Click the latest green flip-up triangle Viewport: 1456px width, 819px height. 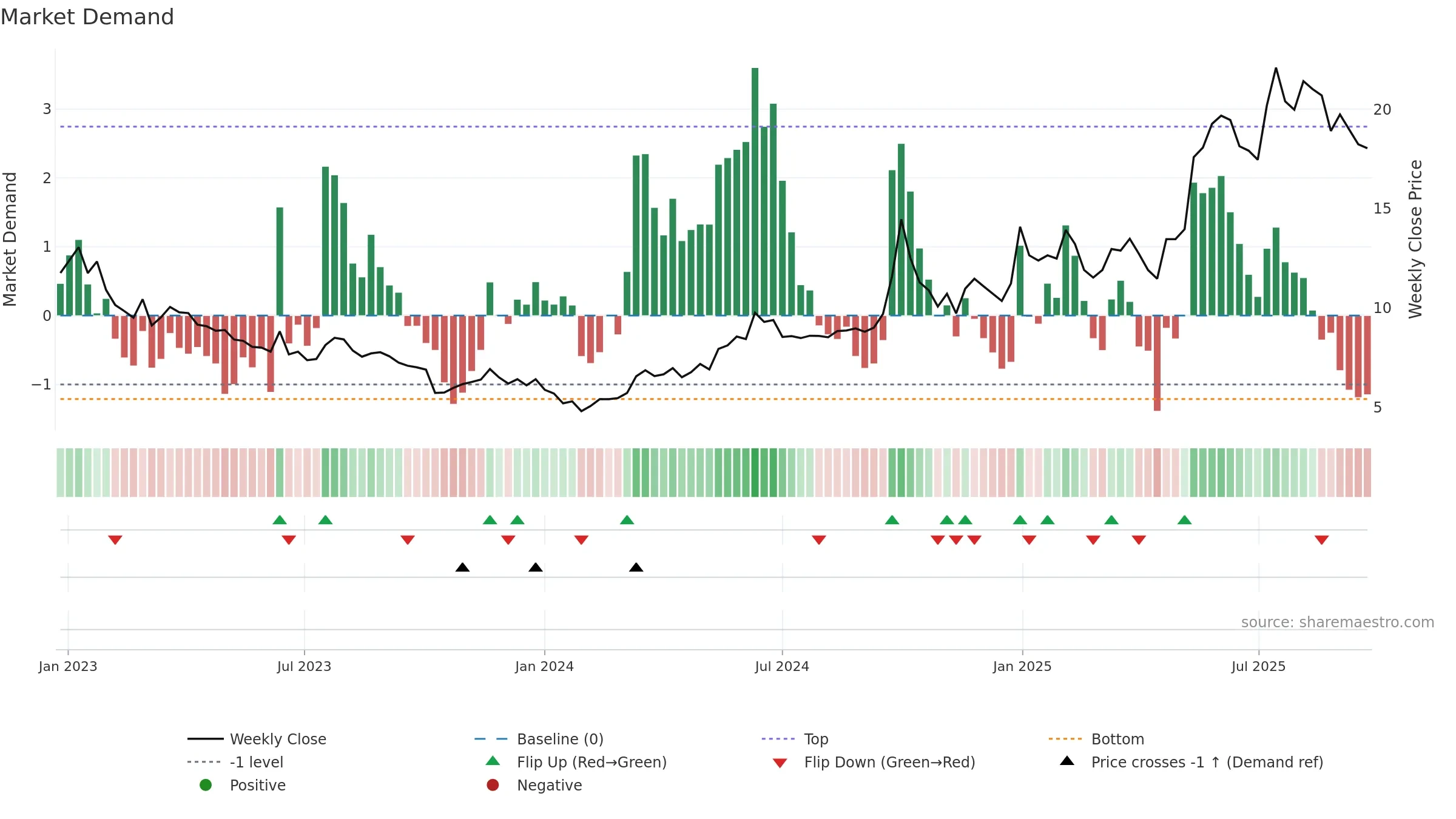1184,520
